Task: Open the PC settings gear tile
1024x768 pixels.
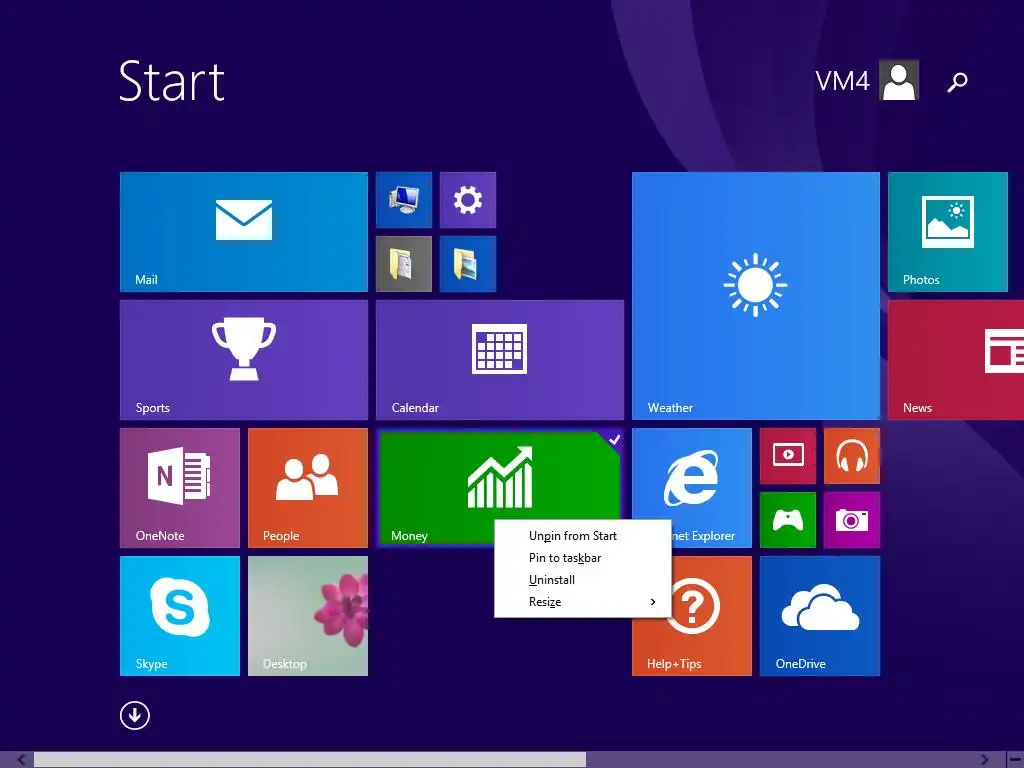Action: coord(468,200)
